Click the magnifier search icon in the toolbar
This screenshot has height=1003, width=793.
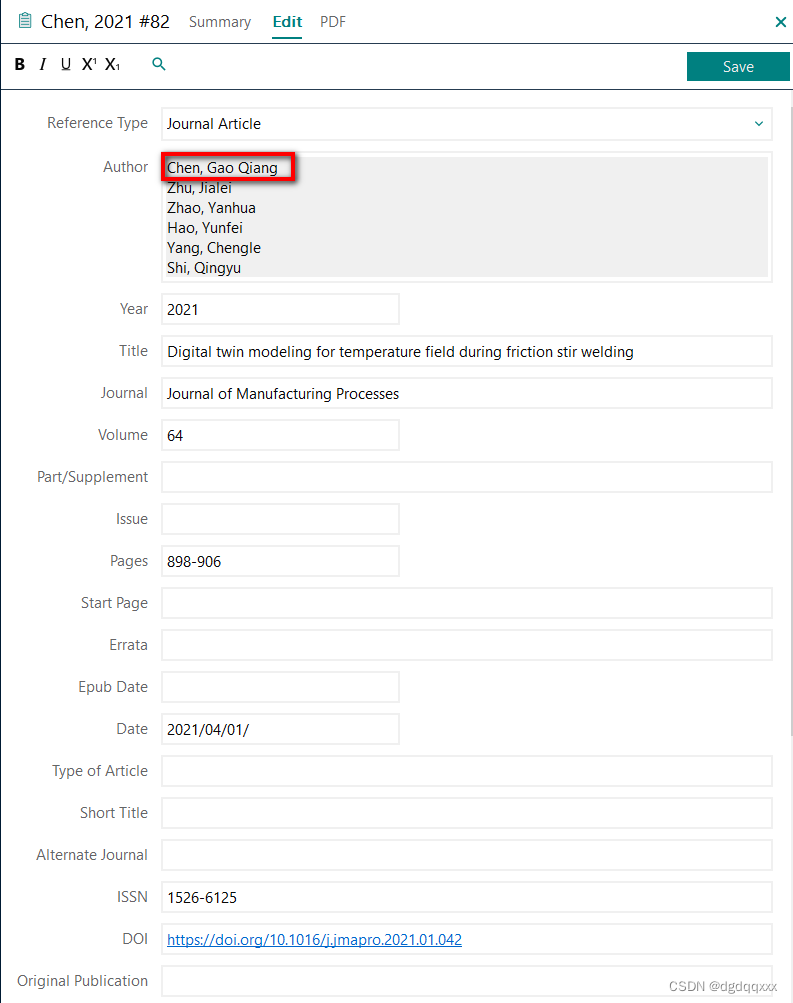(x=159, y=64)
